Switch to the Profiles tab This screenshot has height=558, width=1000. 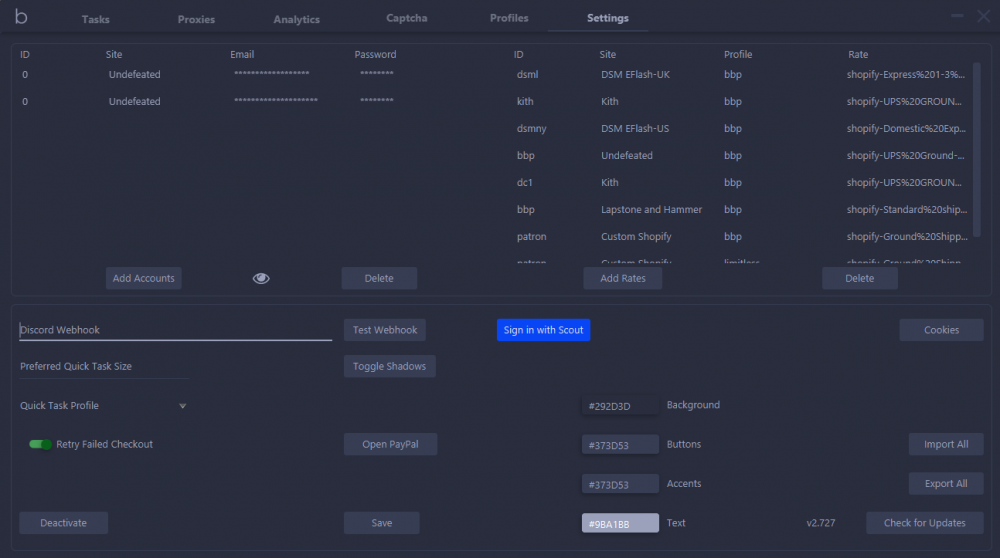pos(509,18)
